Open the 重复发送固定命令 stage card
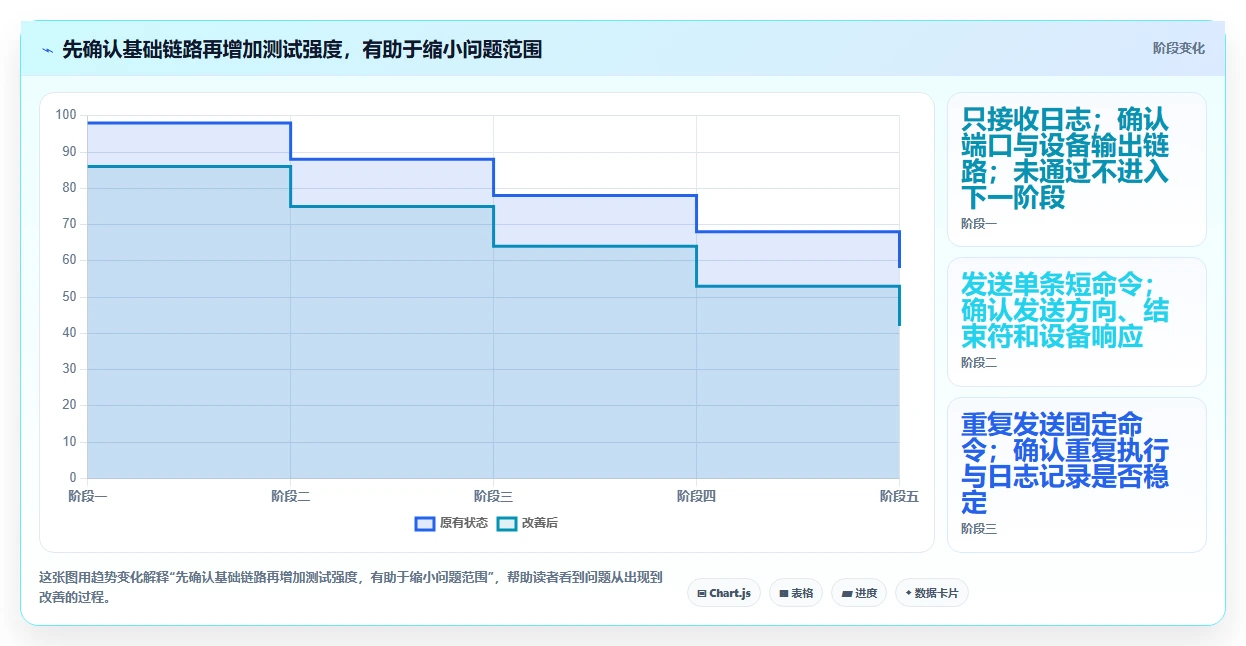 click(1077, 475)
